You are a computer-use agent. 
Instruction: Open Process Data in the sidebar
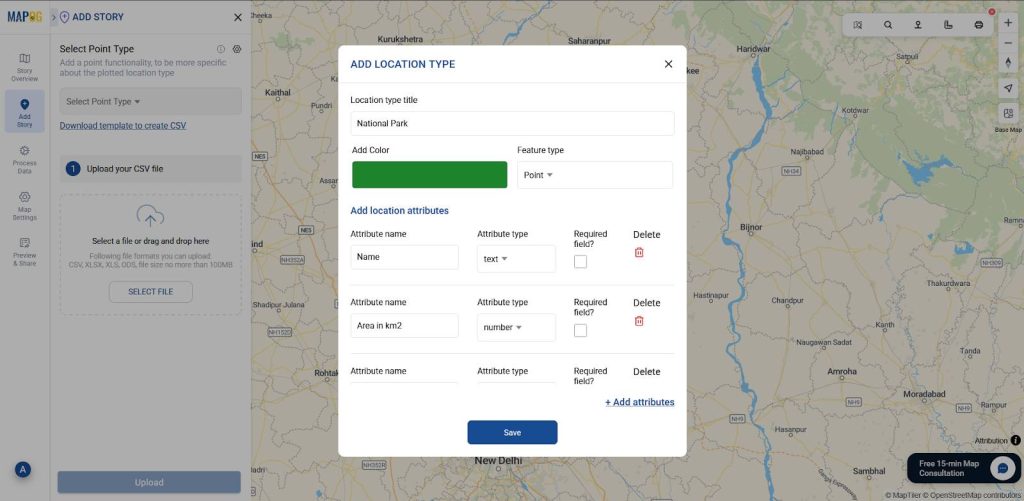click(x=25, y=160)
